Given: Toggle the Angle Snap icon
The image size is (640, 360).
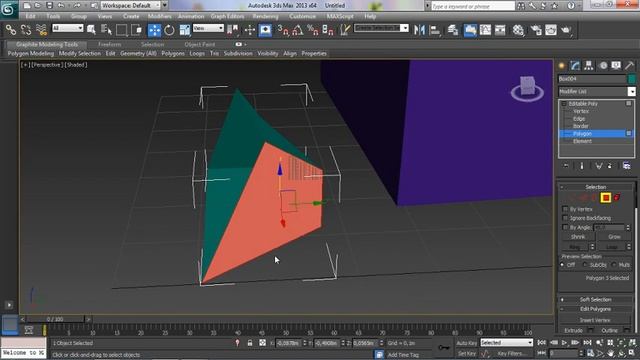Looking at the screenshot, I should (x=298, y=30).
